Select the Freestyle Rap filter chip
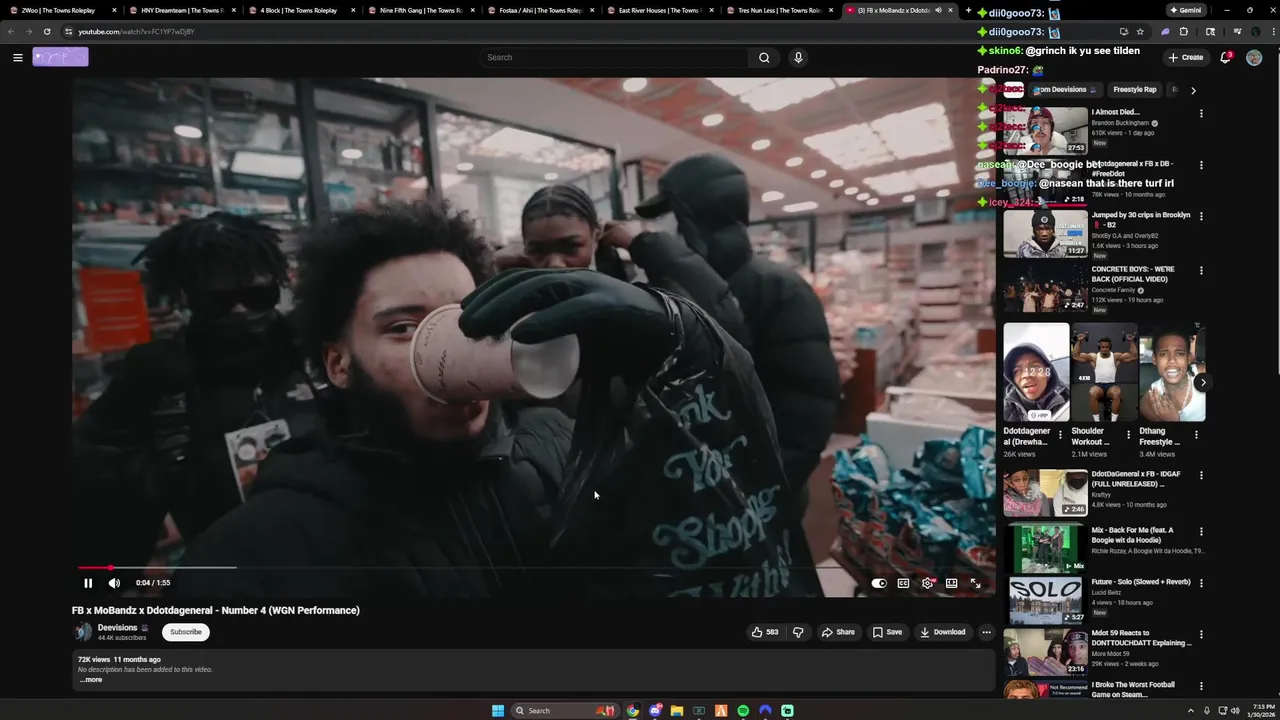This screenshot has width=1280, height=720. 1135,89
